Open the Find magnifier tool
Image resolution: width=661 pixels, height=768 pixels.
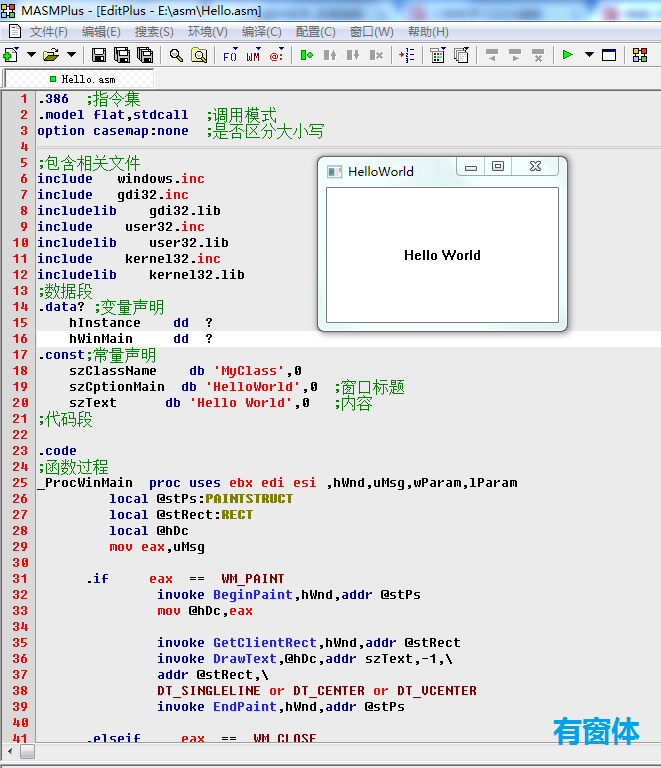(176, 55)
